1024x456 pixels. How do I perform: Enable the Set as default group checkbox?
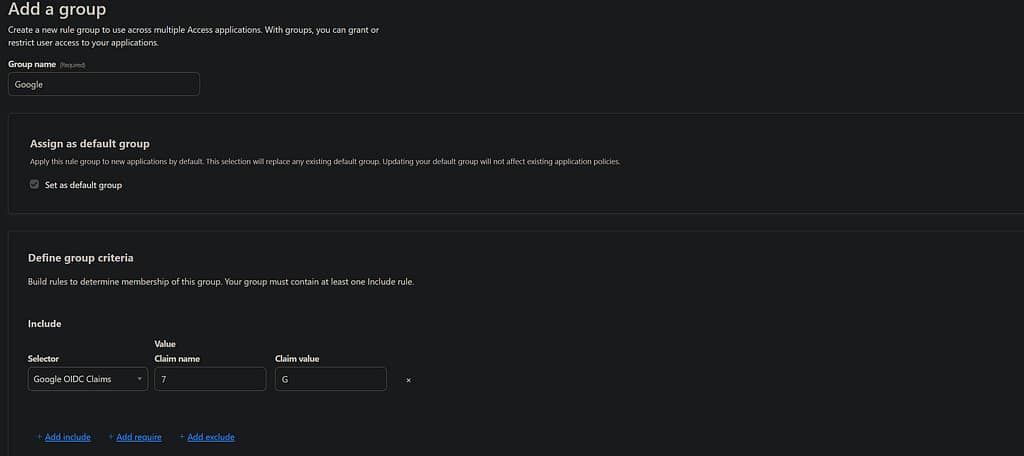35,185
